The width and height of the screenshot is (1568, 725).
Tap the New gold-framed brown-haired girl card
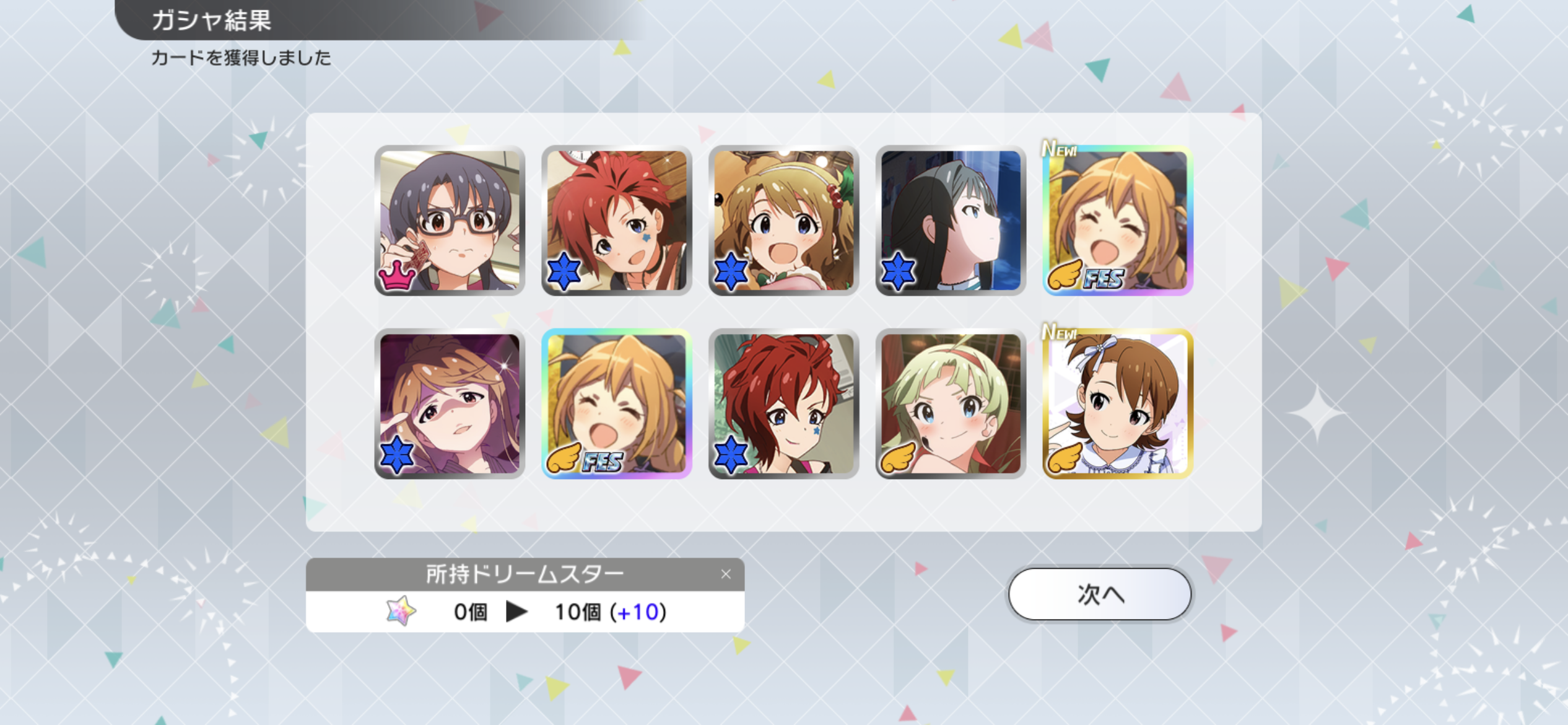(x=1118, y=403)
